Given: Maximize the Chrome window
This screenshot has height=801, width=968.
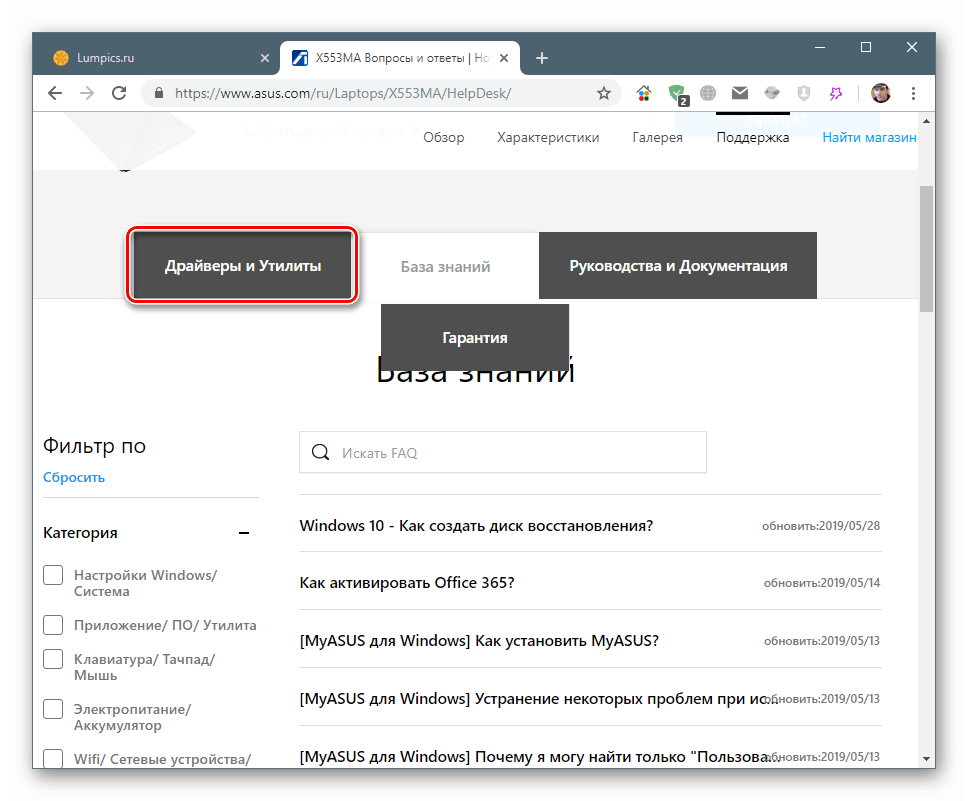Looking at the screenshot, I should [x=866, y=48].
